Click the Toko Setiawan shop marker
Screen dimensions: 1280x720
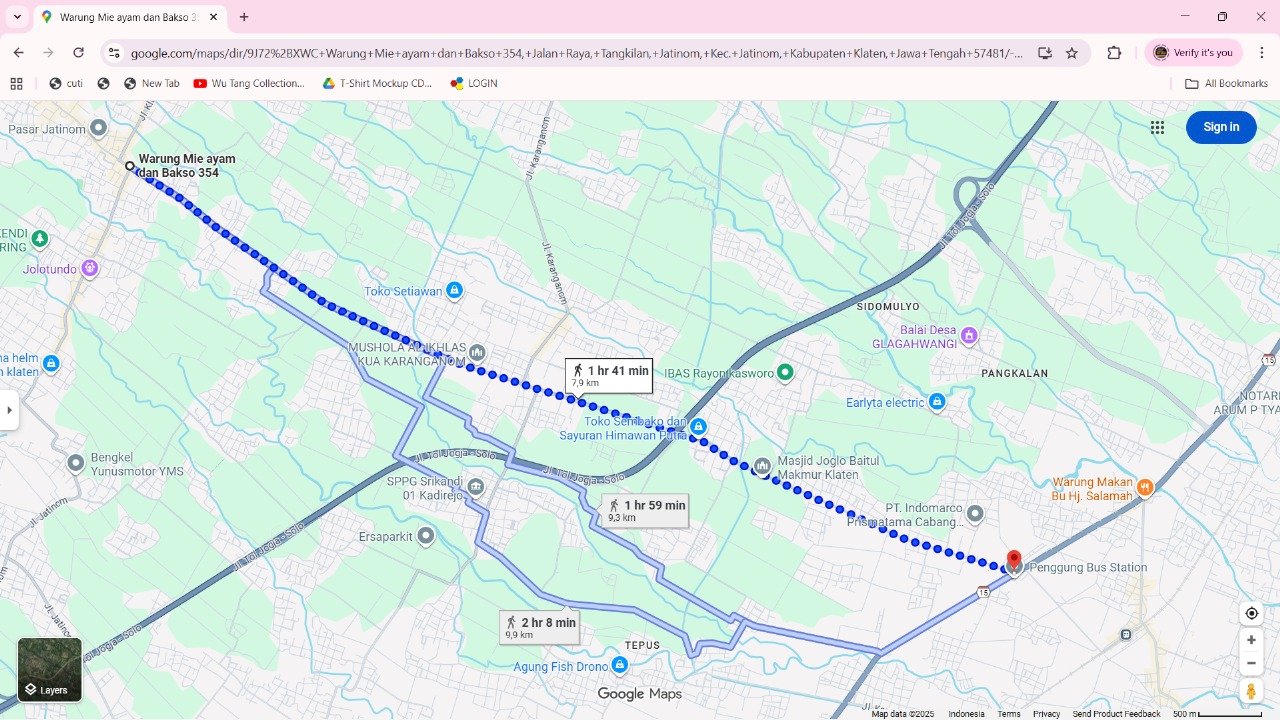click(x=454, y=290)
